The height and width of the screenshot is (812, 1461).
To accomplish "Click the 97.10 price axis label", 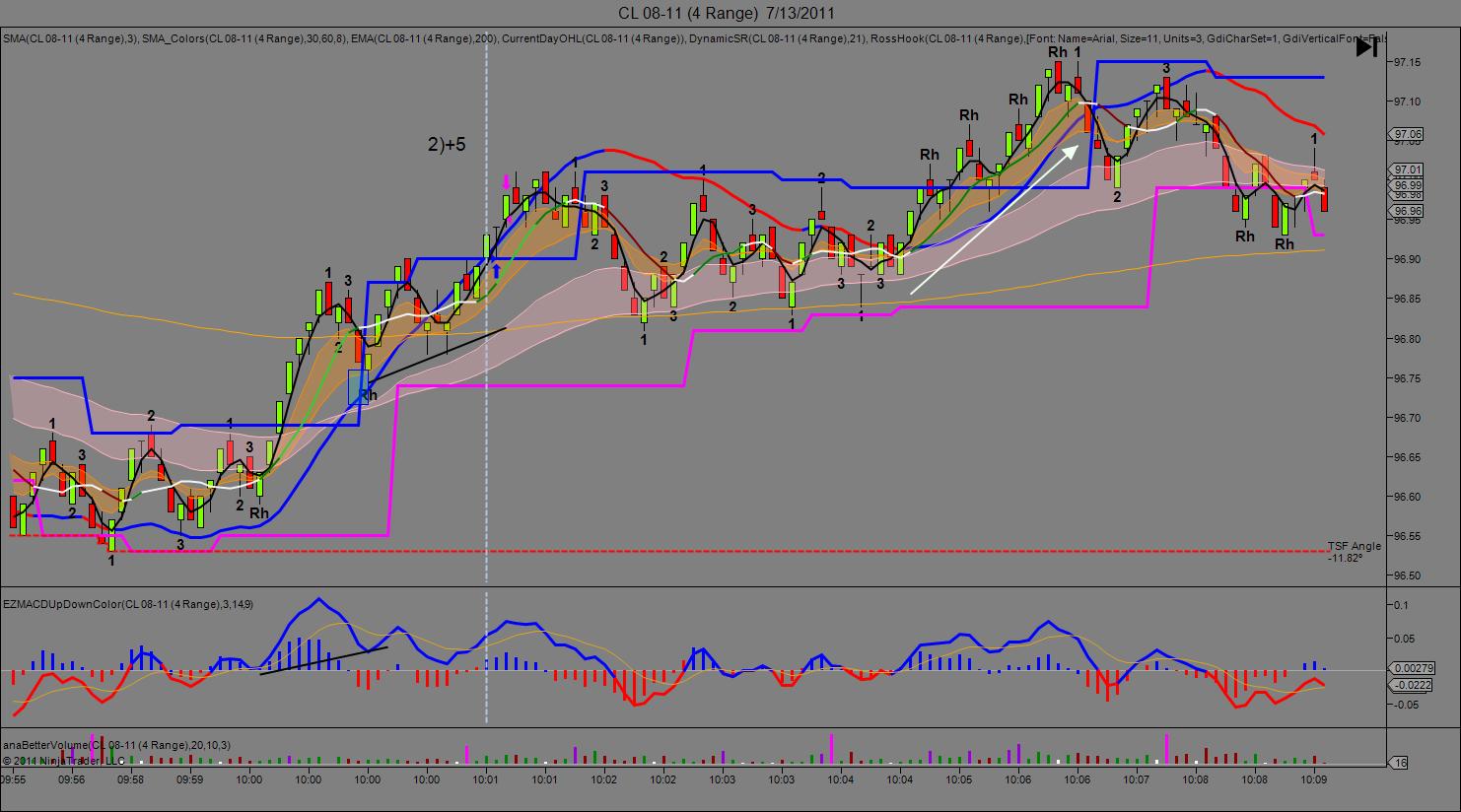I will [x=1407, y=101].
